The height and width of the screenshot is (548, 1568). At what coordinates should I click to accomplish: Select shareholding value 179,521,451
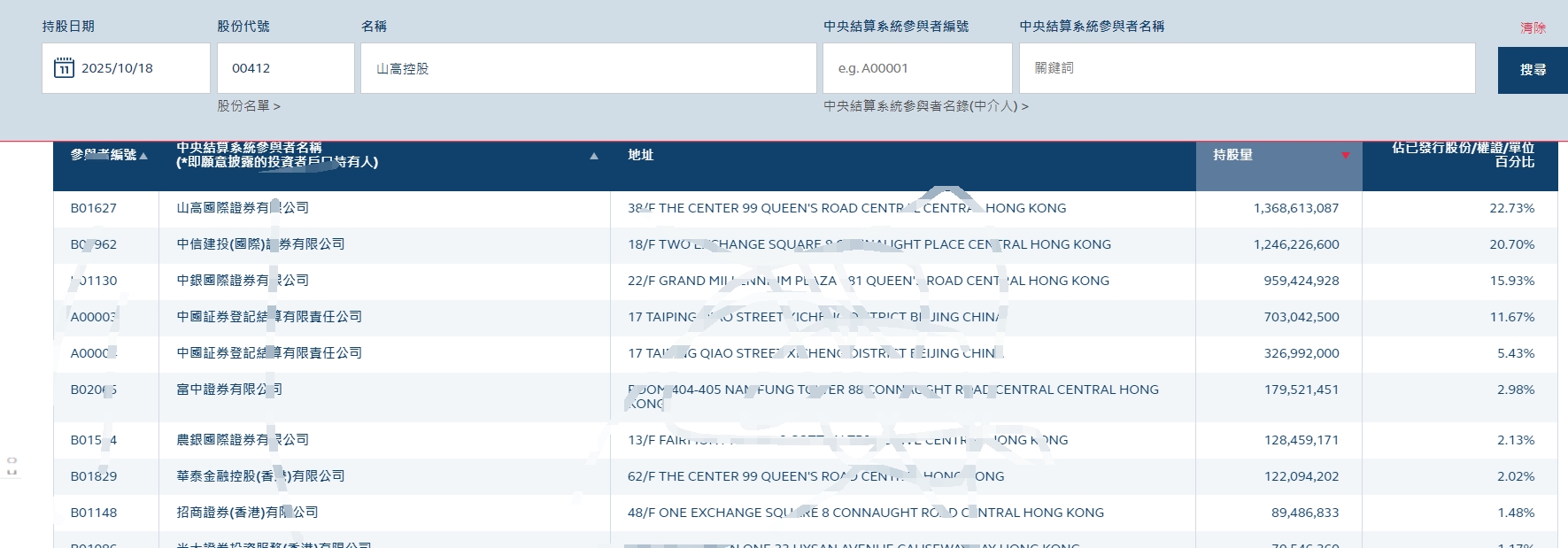click(1302, 390)
